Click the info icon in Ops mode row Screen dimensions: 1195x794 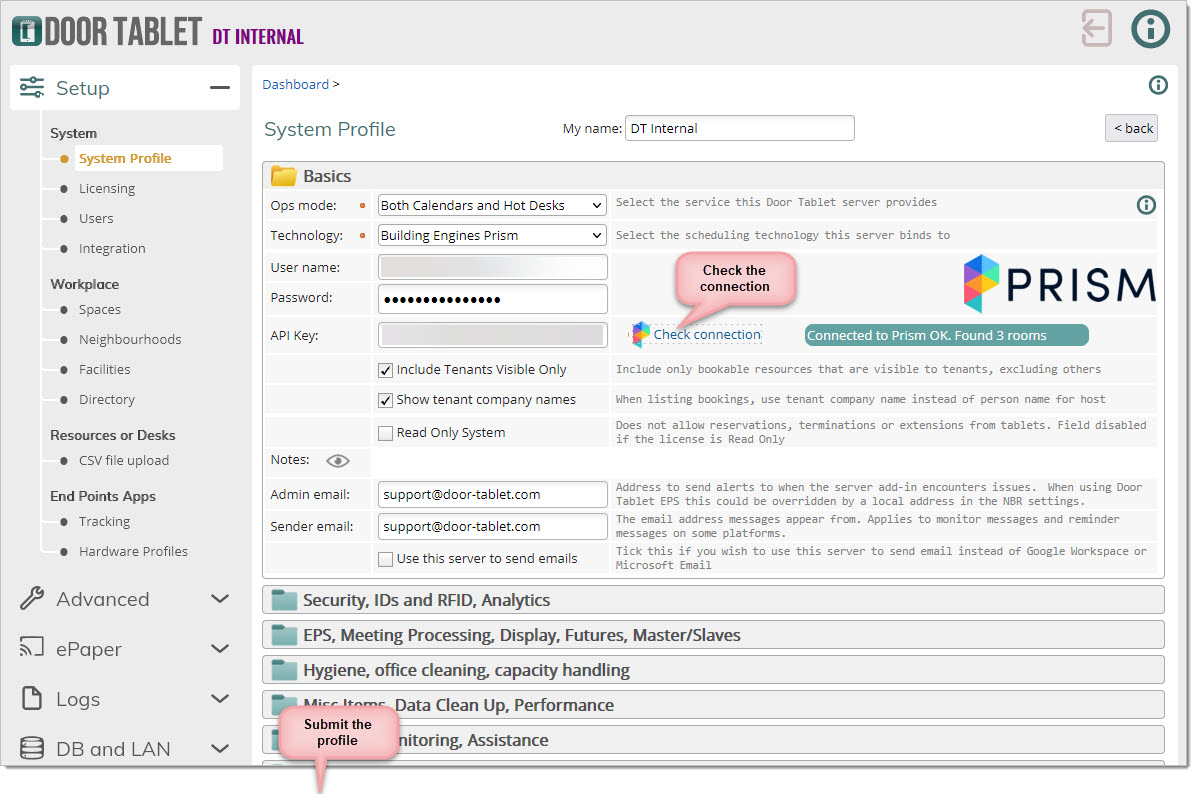[x=1146, y=205]
